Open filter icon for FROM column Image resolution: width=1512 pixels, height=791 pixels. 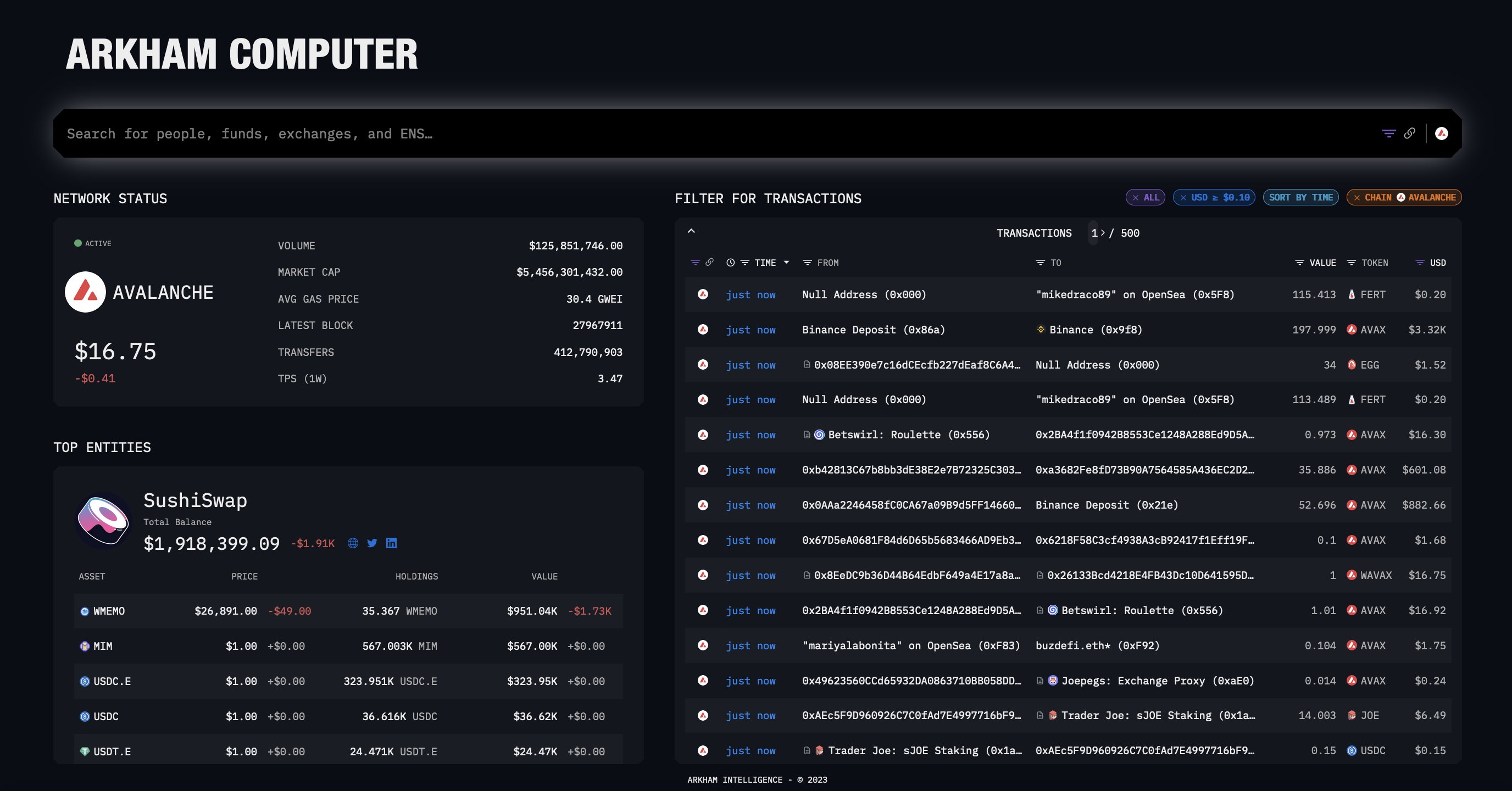click(807, 263)
